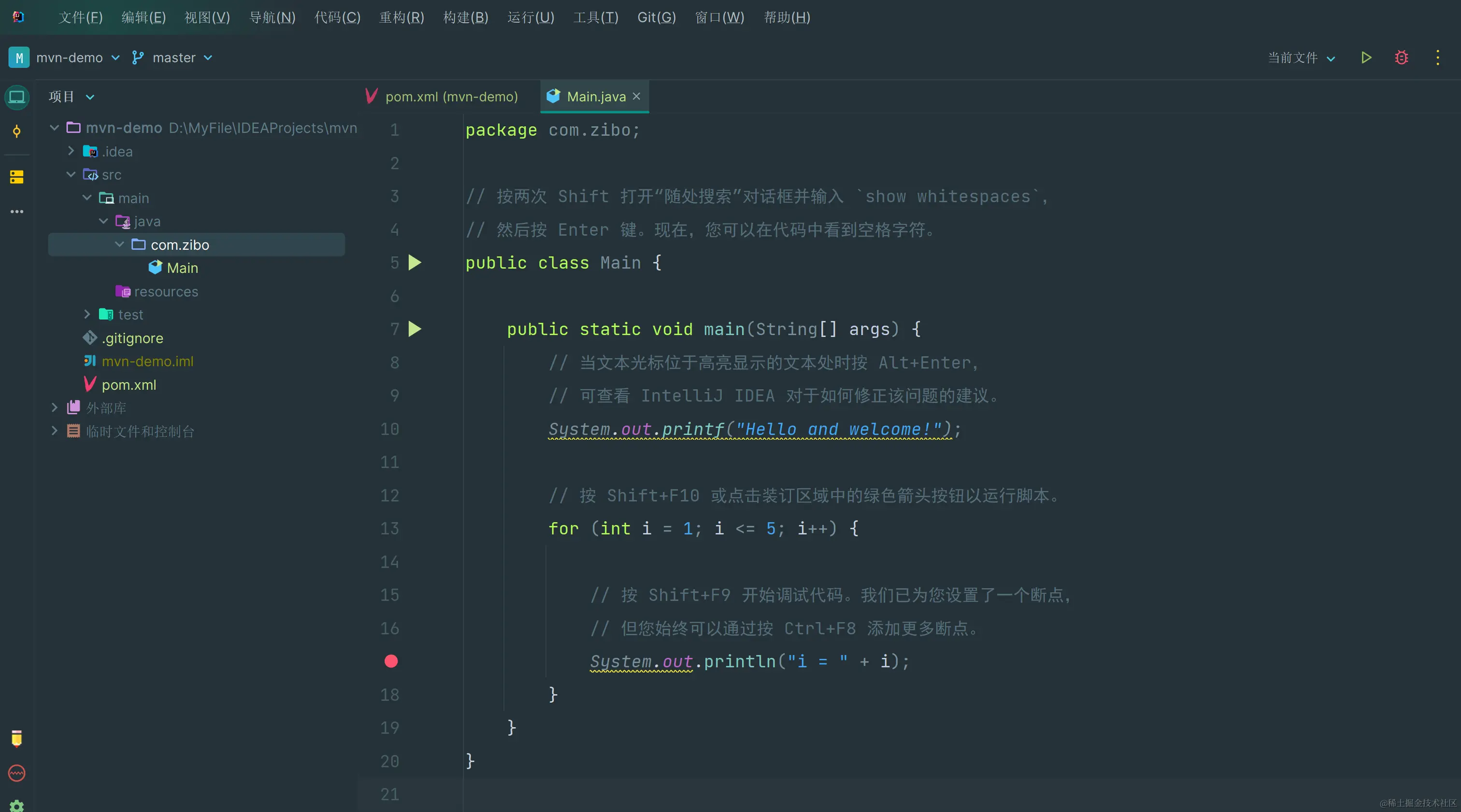Screen dimensions: 1461x812
Task: Click the more tool windows ellipsis icon
Action: pyautogui.click(x=16, y=212)
